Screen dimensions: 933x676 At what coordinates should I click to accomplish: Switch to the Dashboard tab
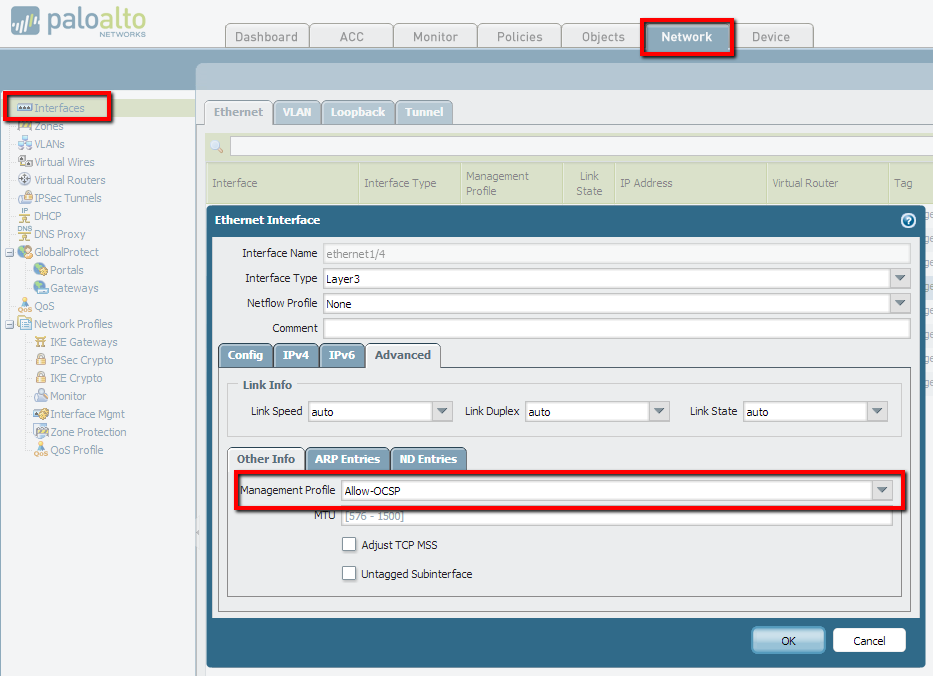267,36
